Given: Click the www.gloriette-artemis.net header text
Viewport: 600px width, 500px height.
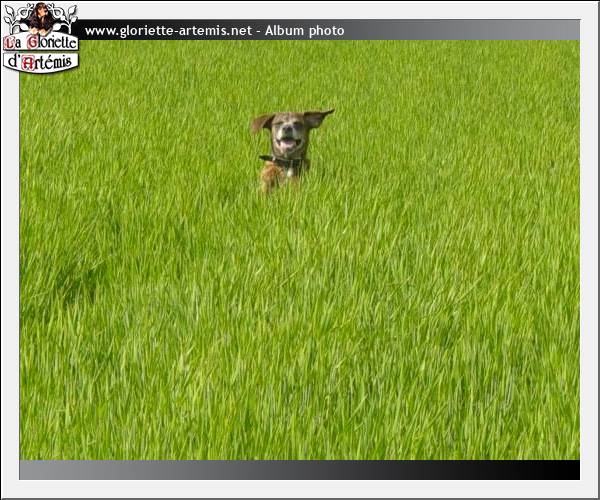Looking at the screenshot, I should tap(168, 31).
